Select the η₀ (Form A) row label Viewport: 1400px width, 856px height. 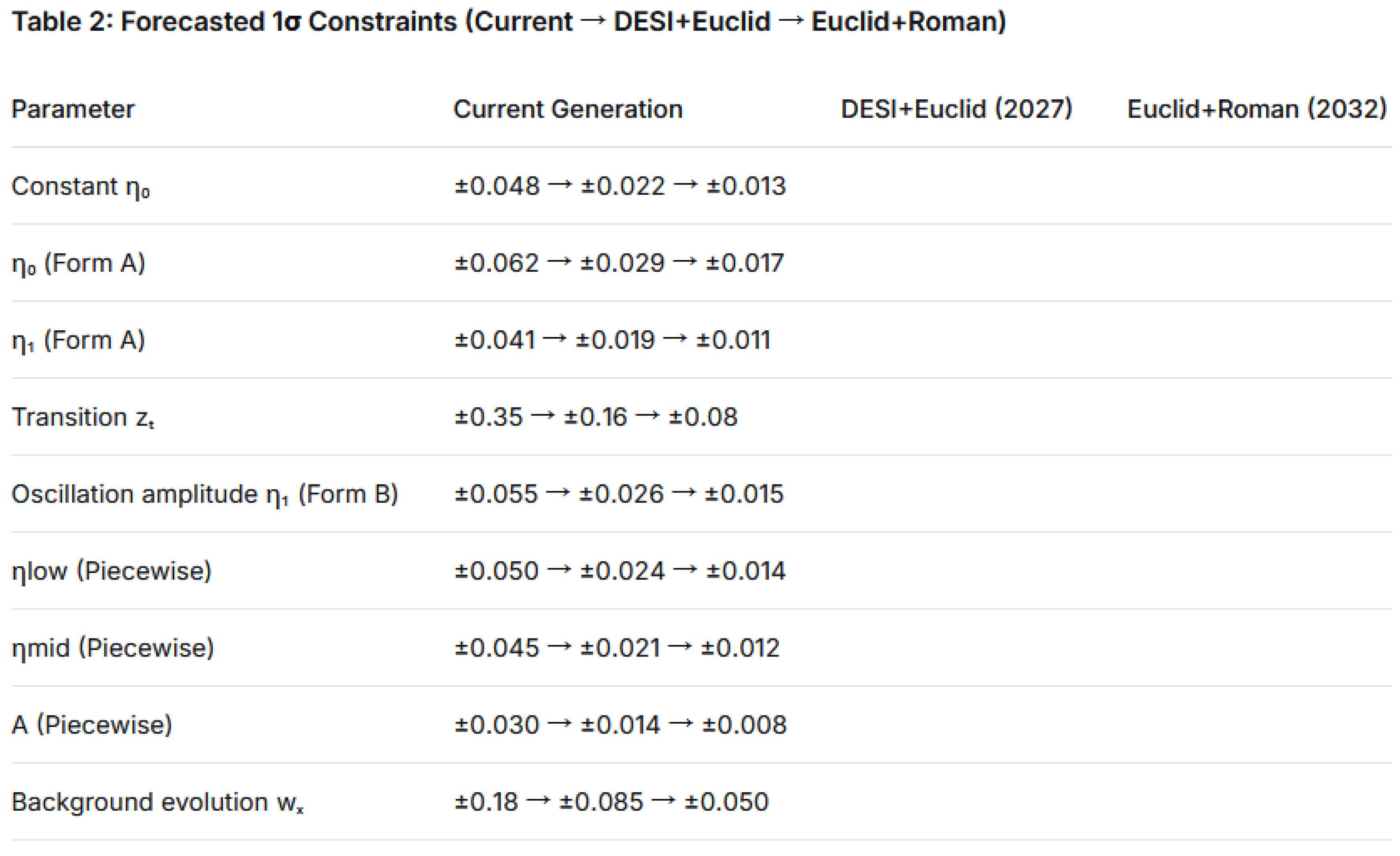(x=78, y=264)
